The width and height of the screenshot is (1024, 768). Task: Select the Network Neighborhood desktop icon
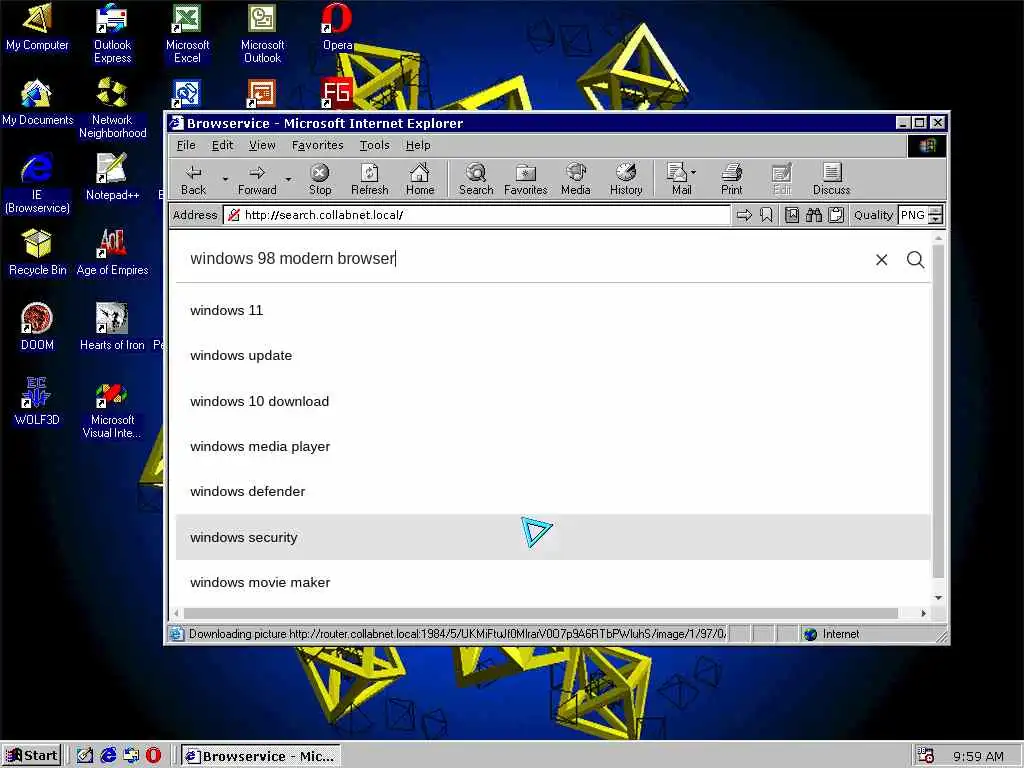(x=112, y=108)
